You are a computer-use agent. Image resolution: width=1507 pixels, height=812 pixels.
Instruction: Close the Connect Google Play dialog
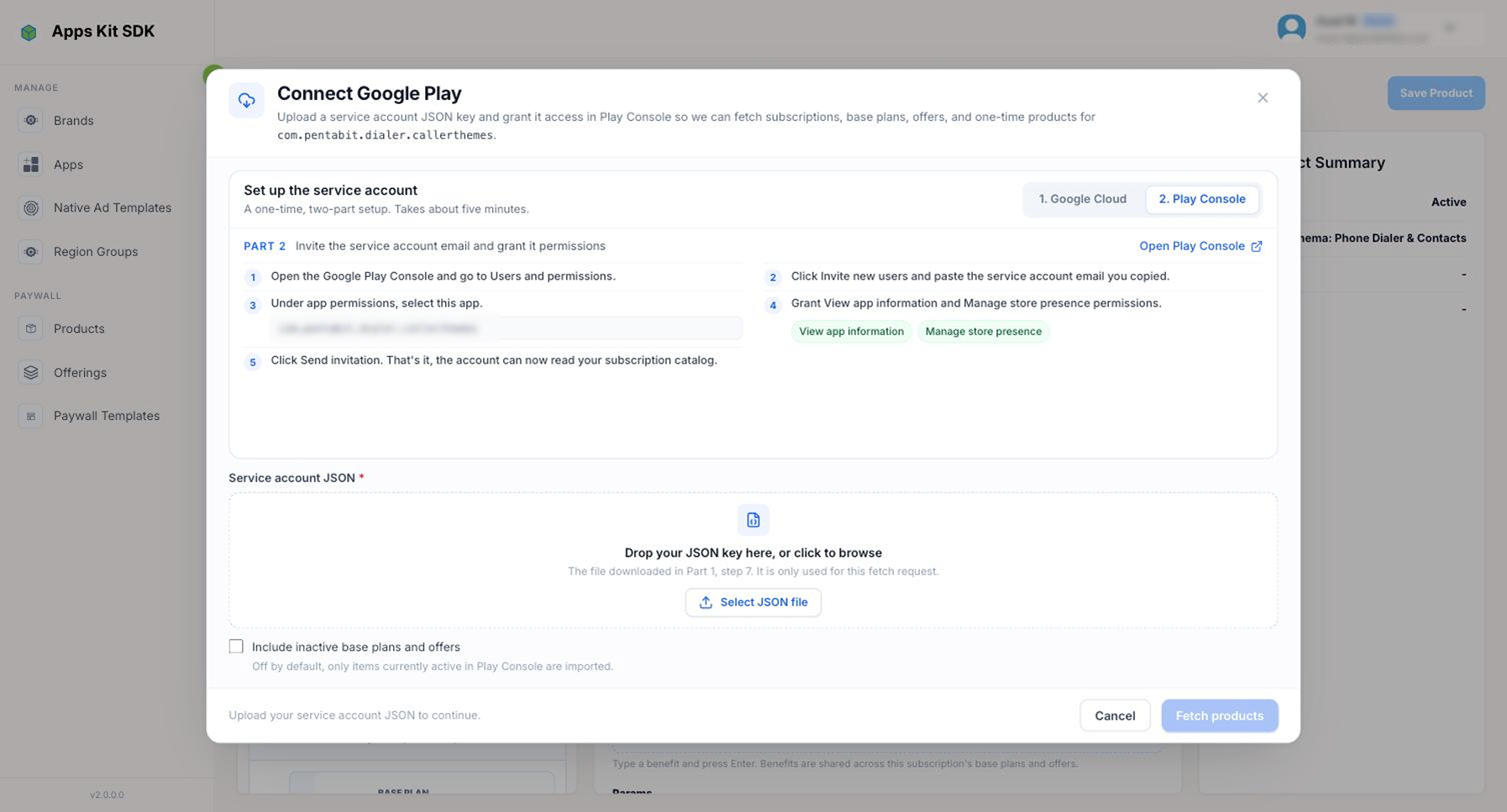(x=1263, y=97)
